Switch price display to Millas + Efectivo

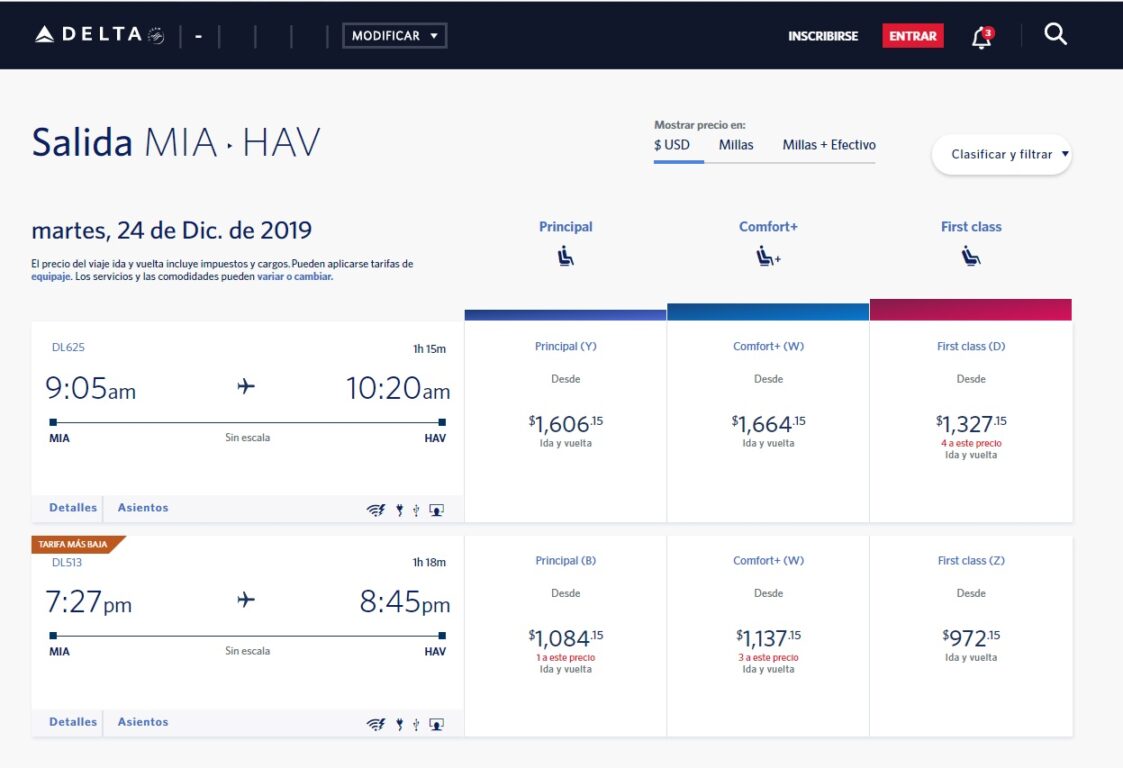click(x=829, y=145)
